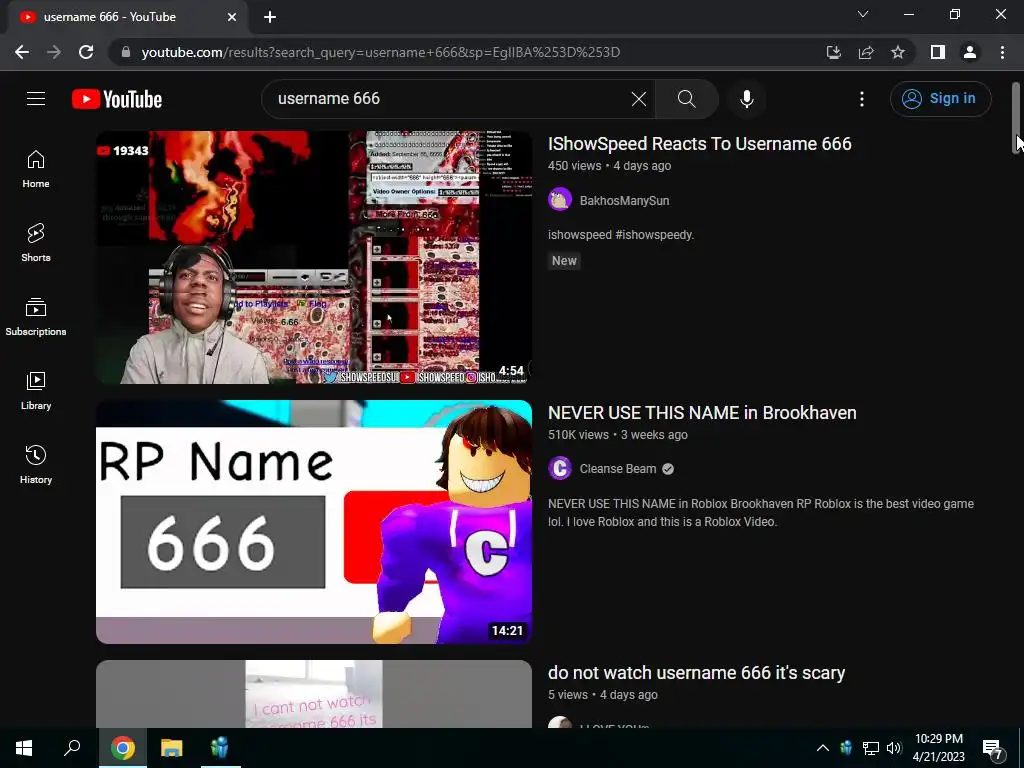Toggle the browser side panel
The image size is (1024, 768).
pos(938,52)
